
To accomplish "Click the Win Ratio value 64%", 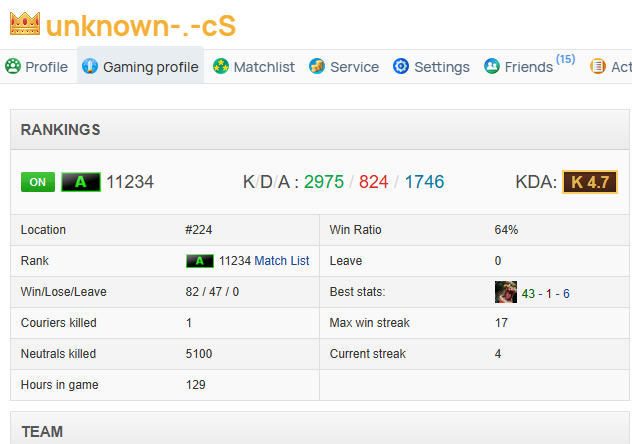I will pos(506,230).
